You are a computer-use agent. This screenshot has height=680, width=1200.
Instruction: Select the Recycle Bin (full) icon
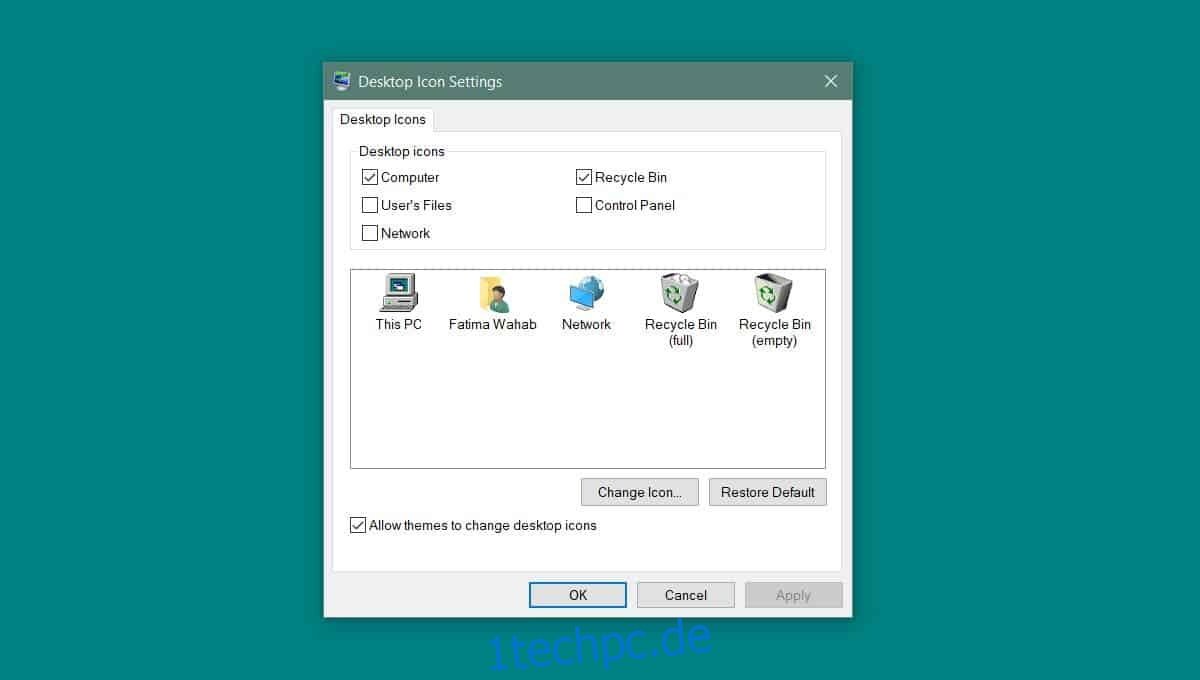click(x=680, y=293)
